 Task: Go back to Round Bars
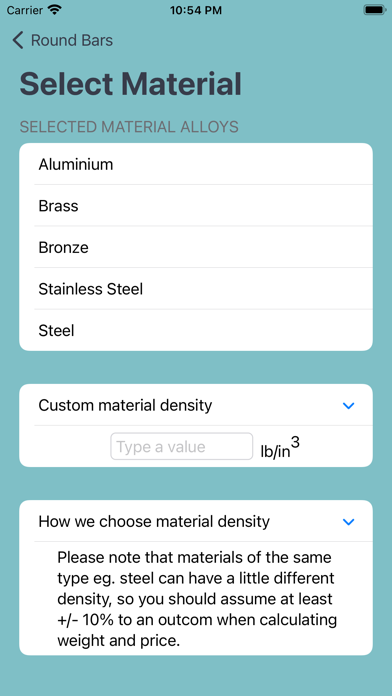[x=63, y=40]
